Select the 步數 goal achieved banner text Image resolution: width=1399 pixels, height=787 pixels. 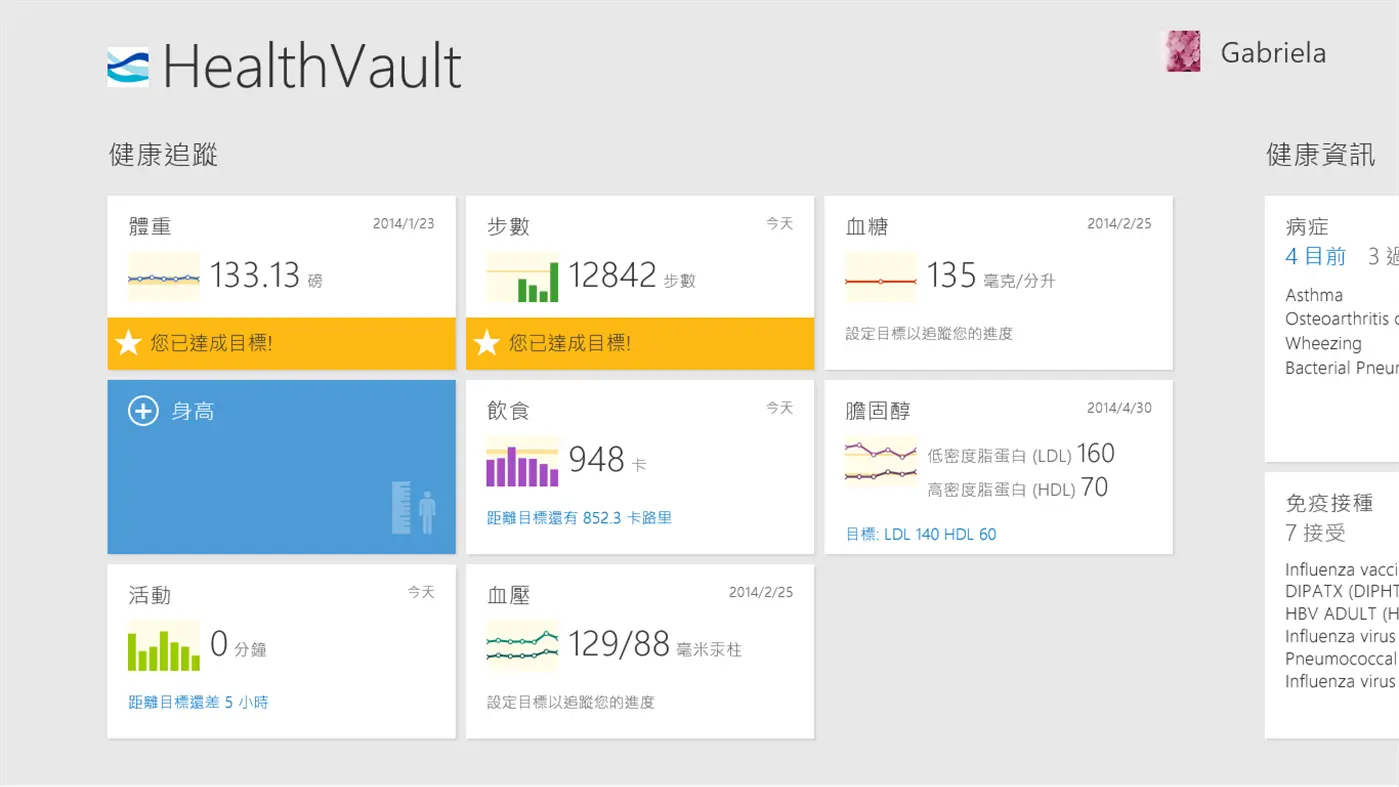click(570, 343)
